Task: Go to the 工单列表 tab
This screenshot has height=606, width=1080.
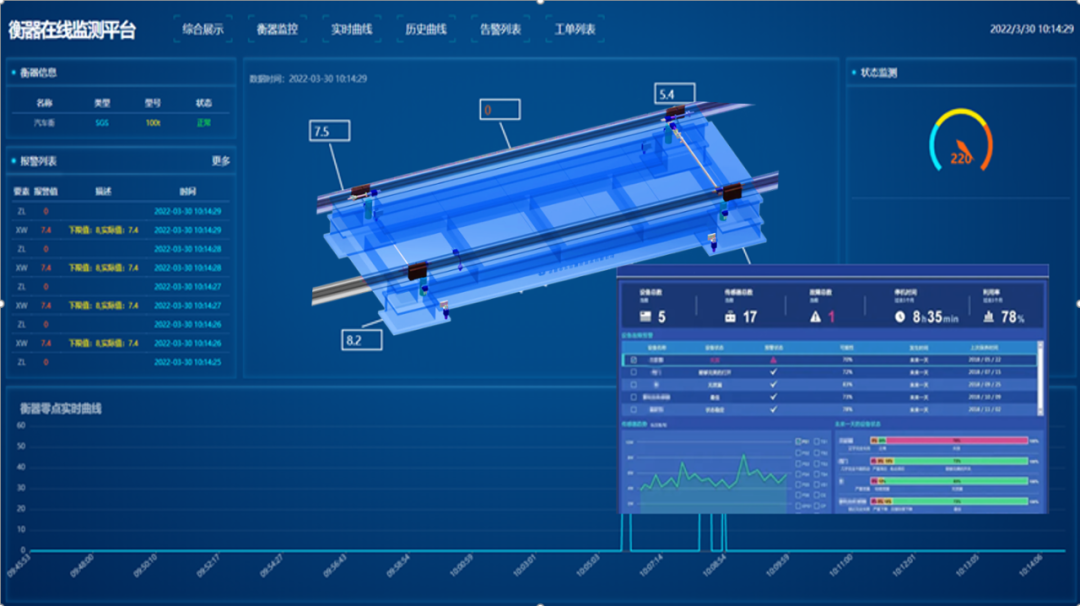Action: coord(575,29)
